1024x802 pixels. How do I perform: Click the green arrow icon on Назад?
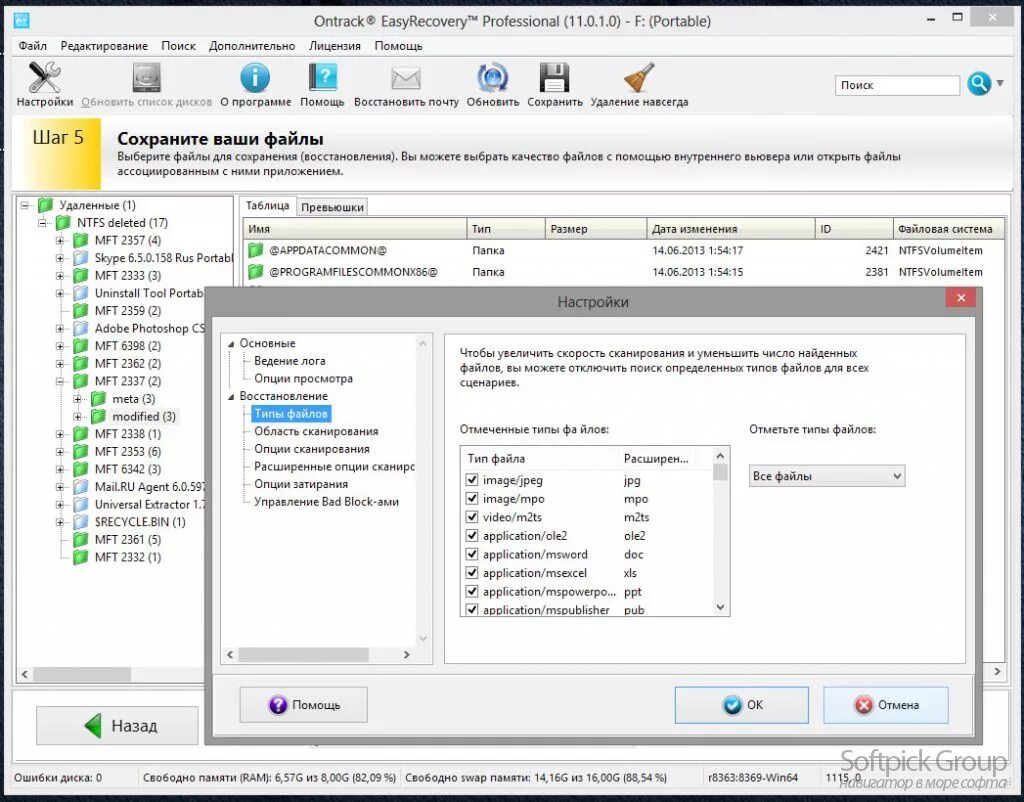tap(93, 726)
